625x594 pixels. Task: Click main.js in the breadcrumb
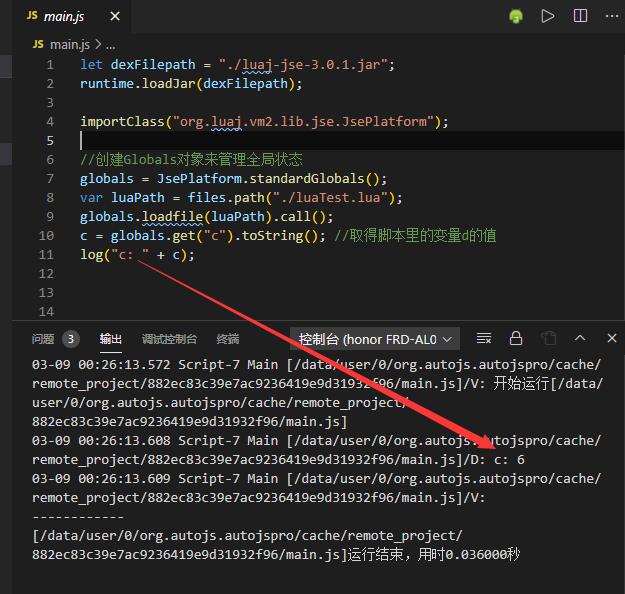point(70,45)
